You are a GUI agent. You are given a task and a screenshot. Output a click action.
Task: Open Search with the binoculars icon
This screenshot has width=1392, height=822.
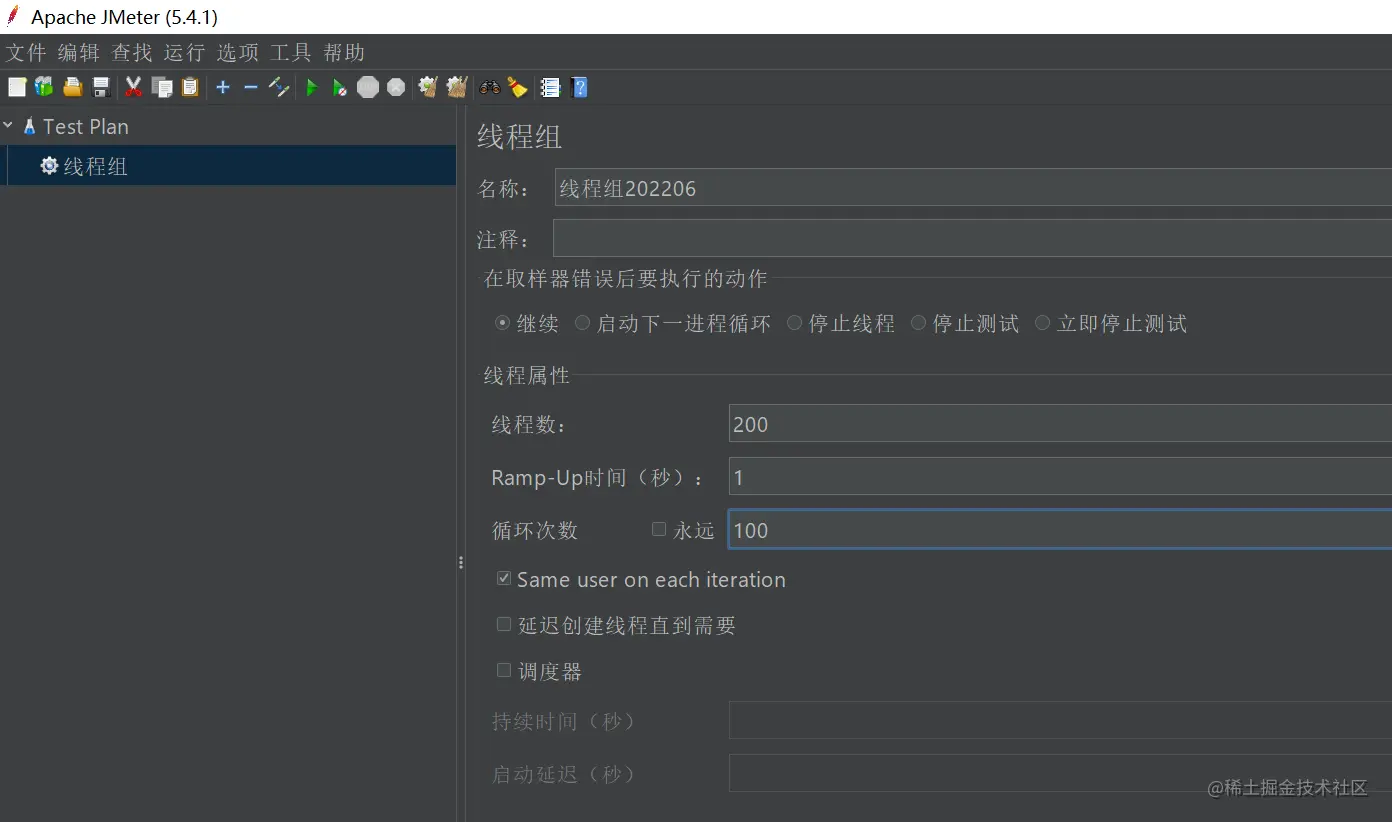(x=490, y=88)
